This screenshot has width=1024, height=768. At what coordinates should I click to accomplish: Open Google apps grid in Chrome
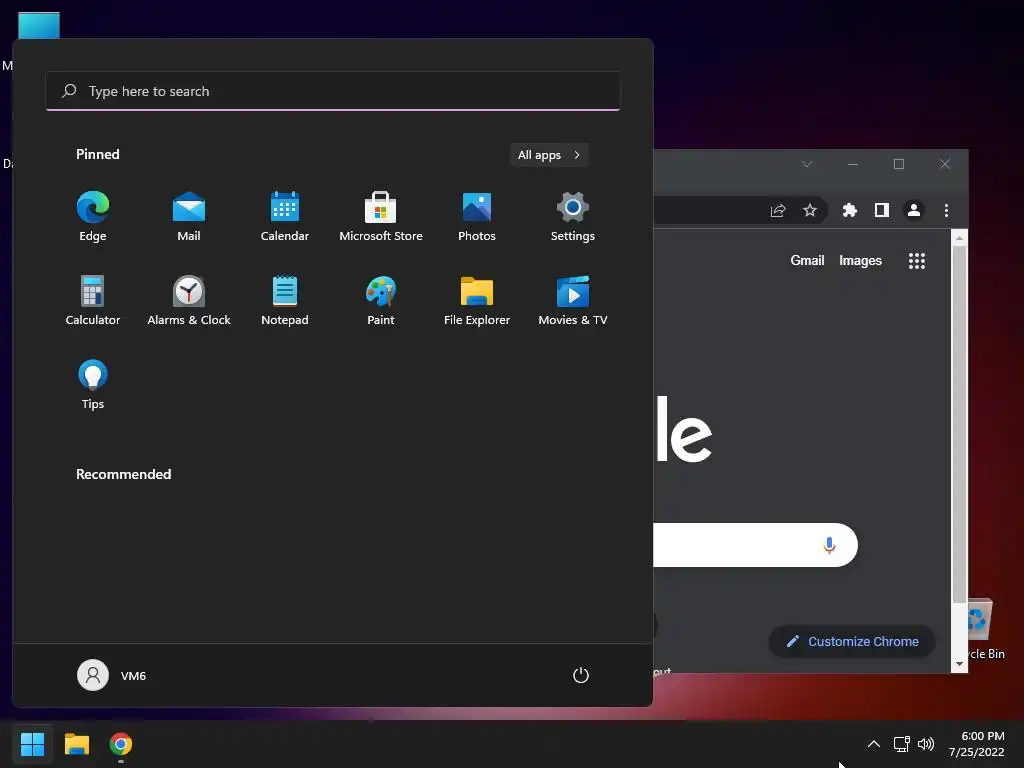917,261
